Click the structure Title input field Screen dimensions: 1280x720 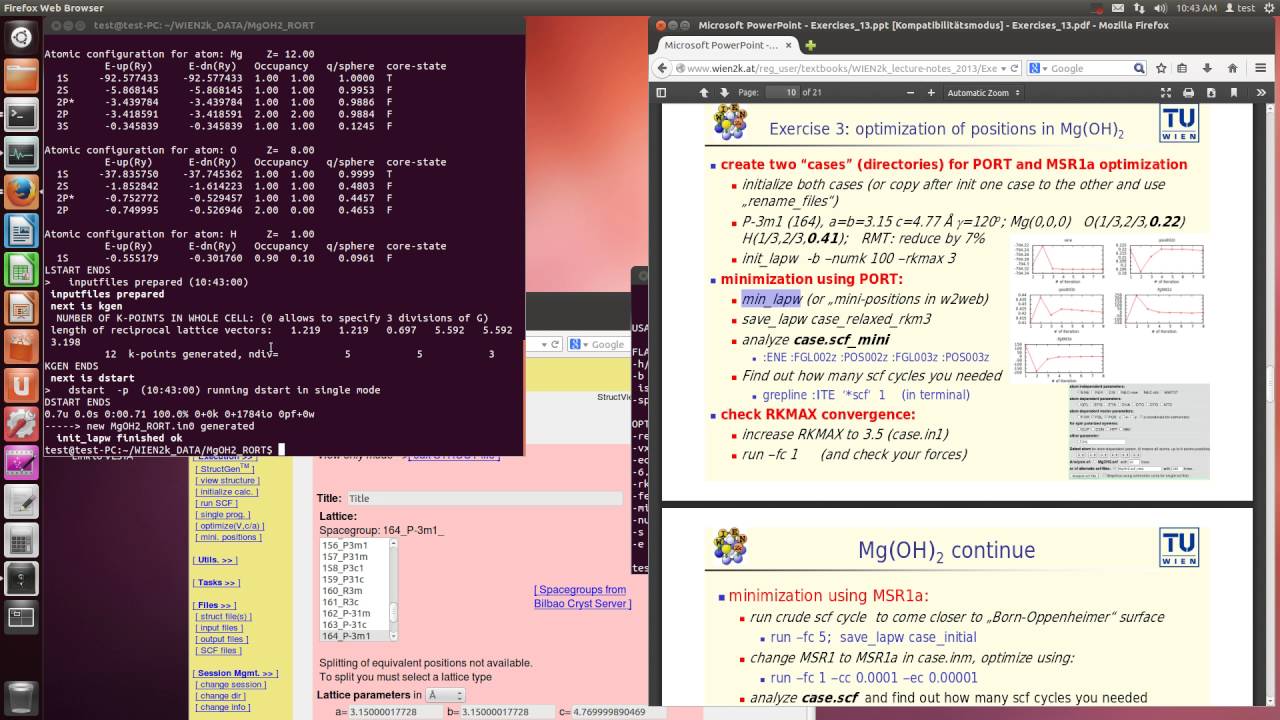[x=484, y=498]
